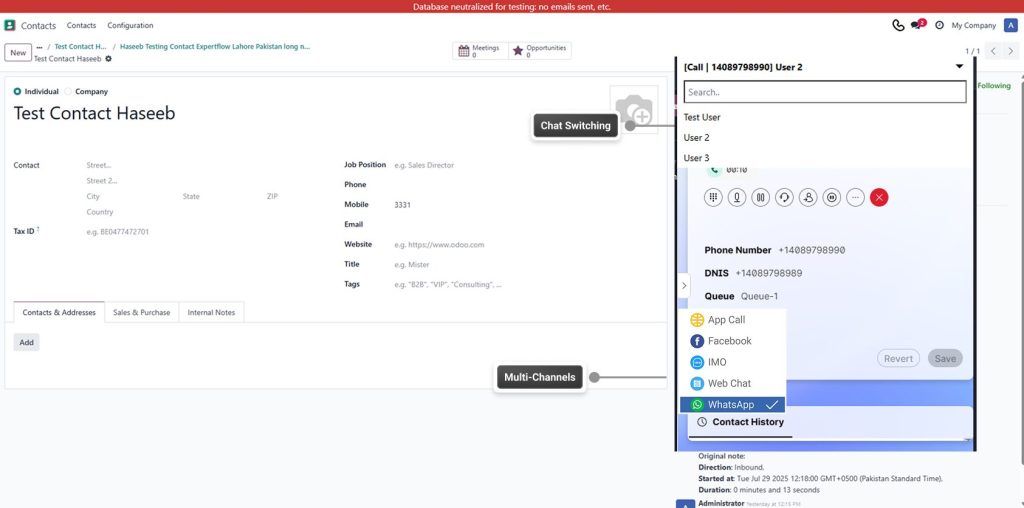Open the Configuration menu

tap(131, 25)
